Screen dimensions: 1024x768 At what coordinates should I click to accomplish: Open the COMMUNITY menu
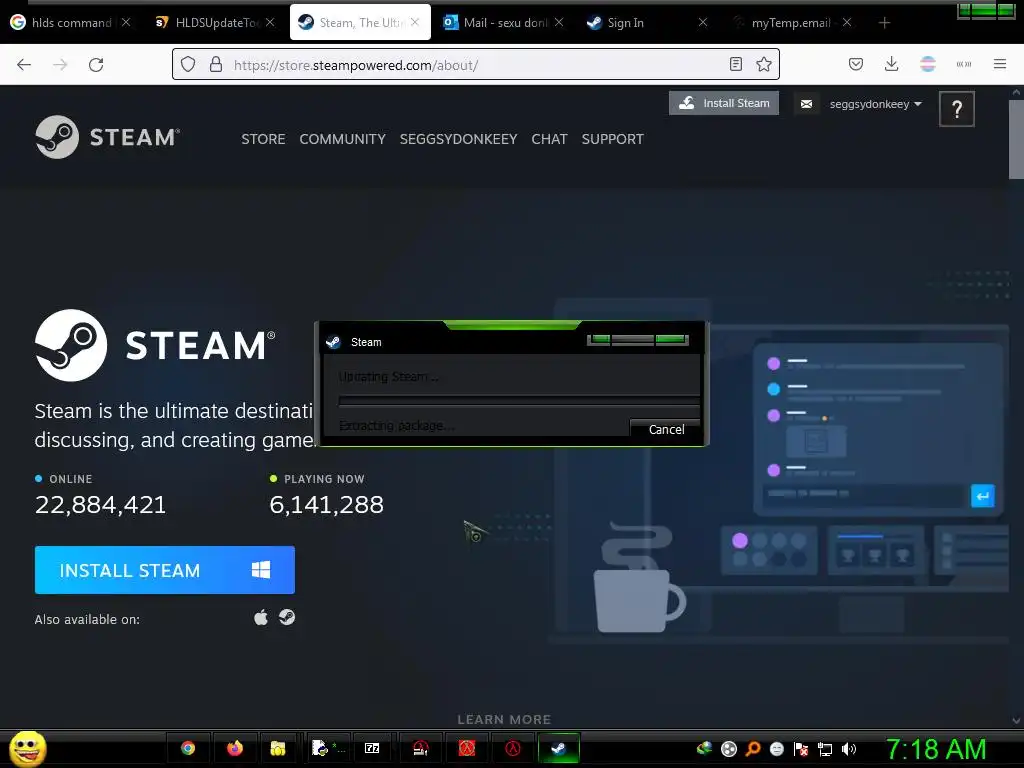pos(342,139)
